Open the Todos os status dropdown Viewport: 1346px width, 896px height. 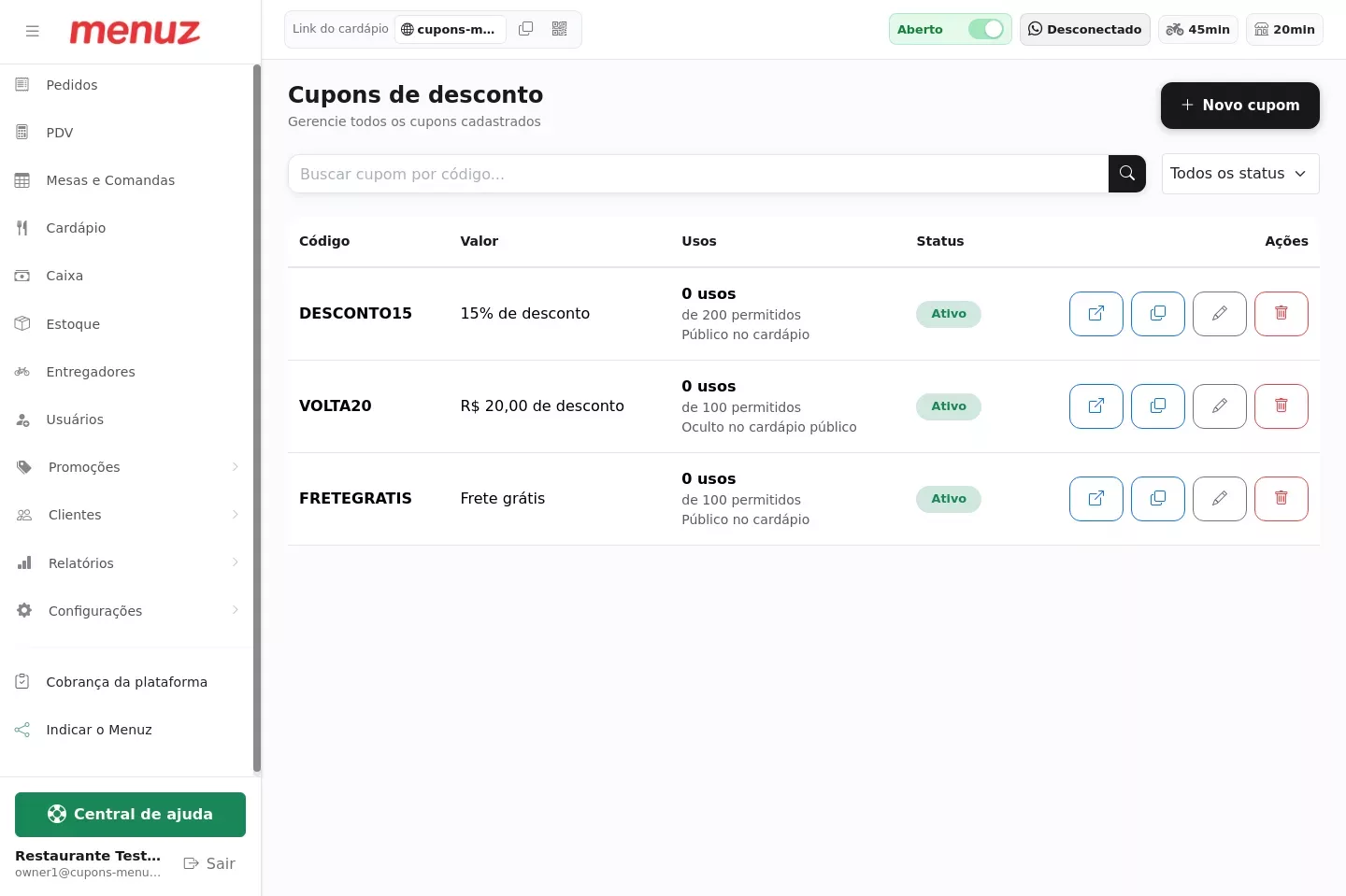pyautogui.click(x=1240, y=174)
